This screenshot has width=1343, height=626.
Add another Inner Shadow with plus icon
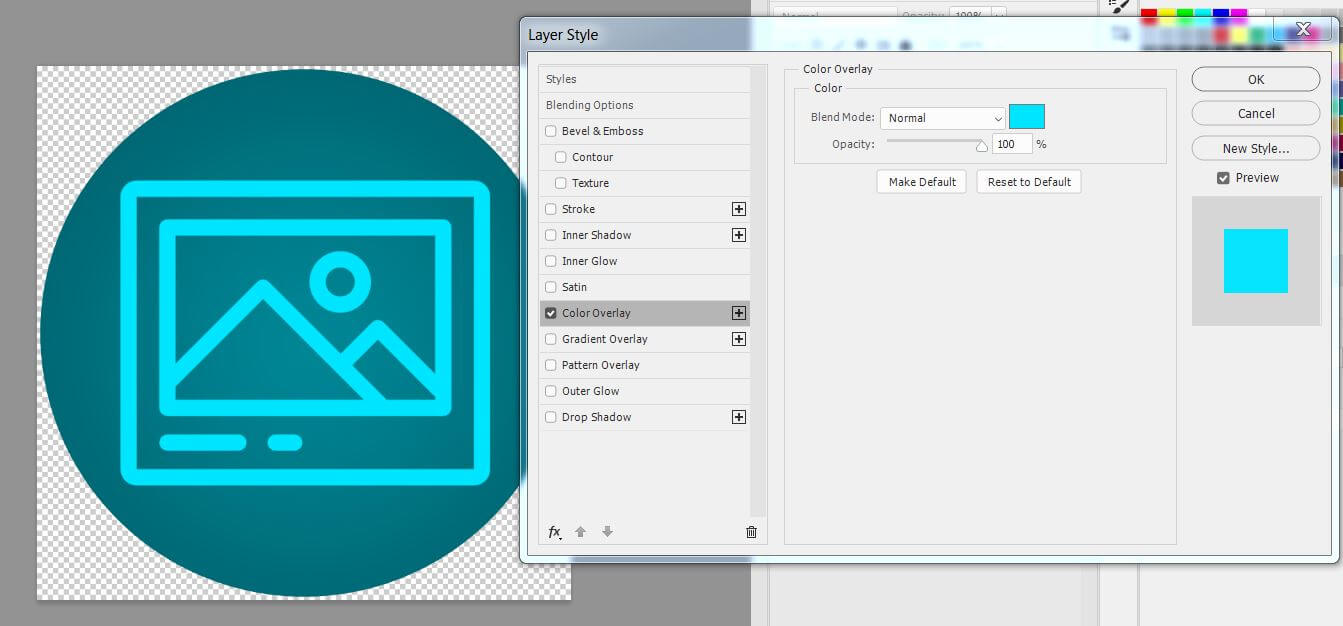(x=738, y=235)
